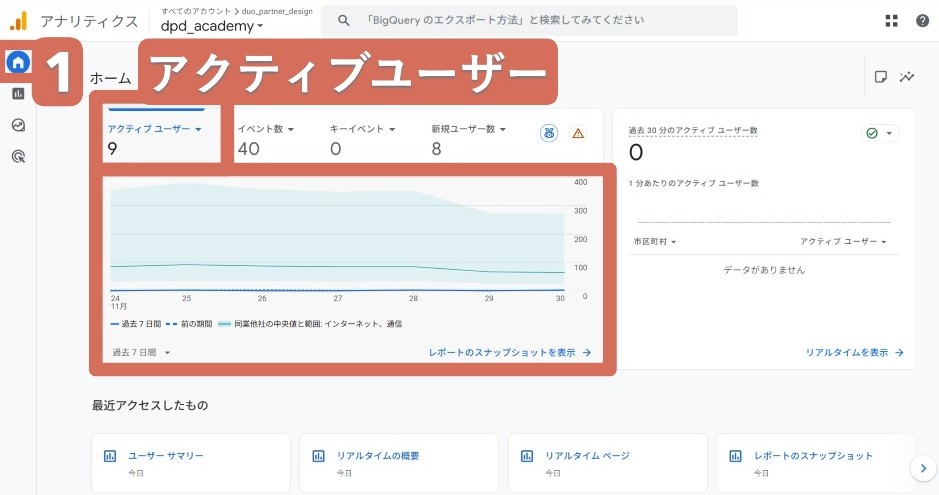
Task: Open the Reports bar chart icon
Action: (x=18, y=94)
